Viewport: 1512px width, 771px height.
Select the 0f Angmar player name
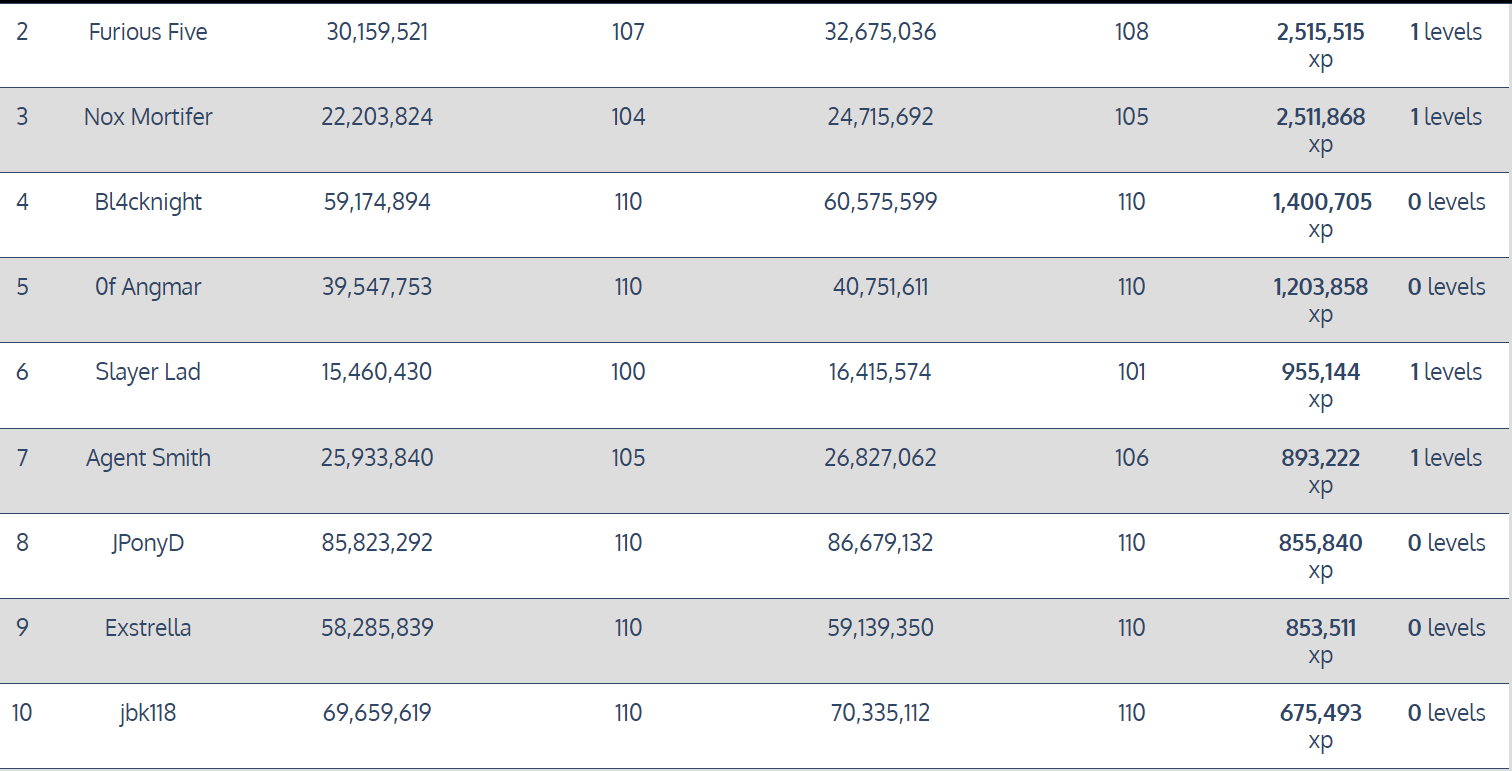click(148, 287)
